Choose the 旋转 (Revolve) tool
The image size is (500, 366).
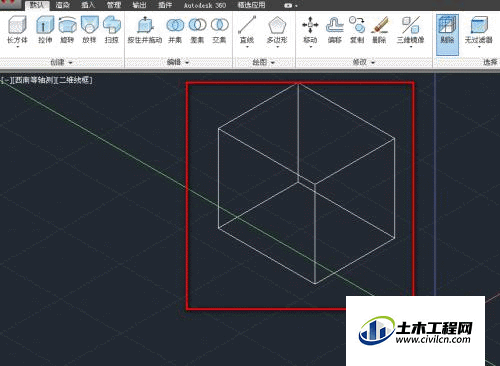click(x=67, y=29)
